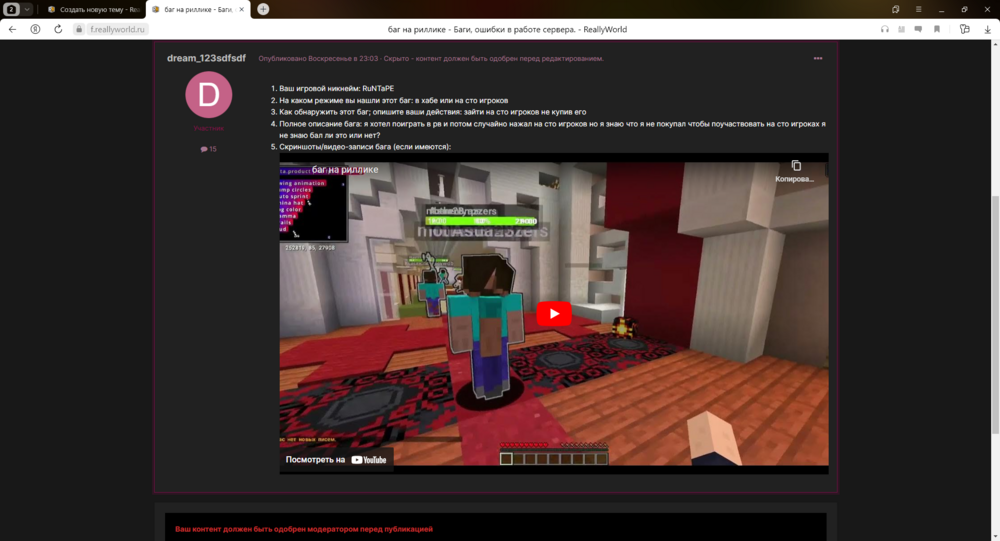Play the embedded YouTube video
Viewport: 1000px width, 541px height.
point(554,314)
